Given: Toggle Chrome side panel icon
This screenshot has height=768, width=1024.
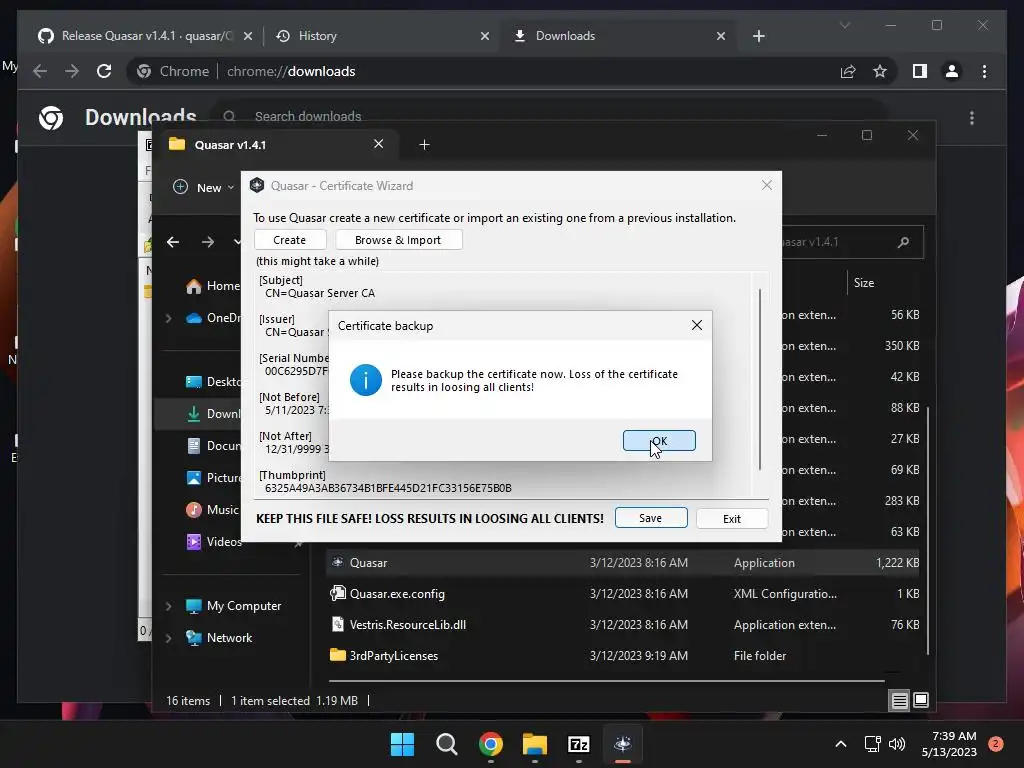Looking at the screenshot, I should tap(920, 71).
